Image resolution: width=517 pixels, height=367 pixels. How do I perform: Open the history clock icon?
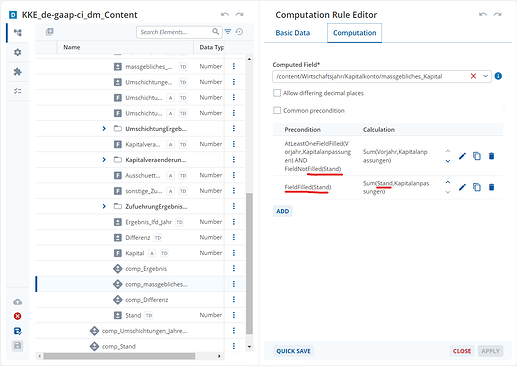(x=239, y=32)
